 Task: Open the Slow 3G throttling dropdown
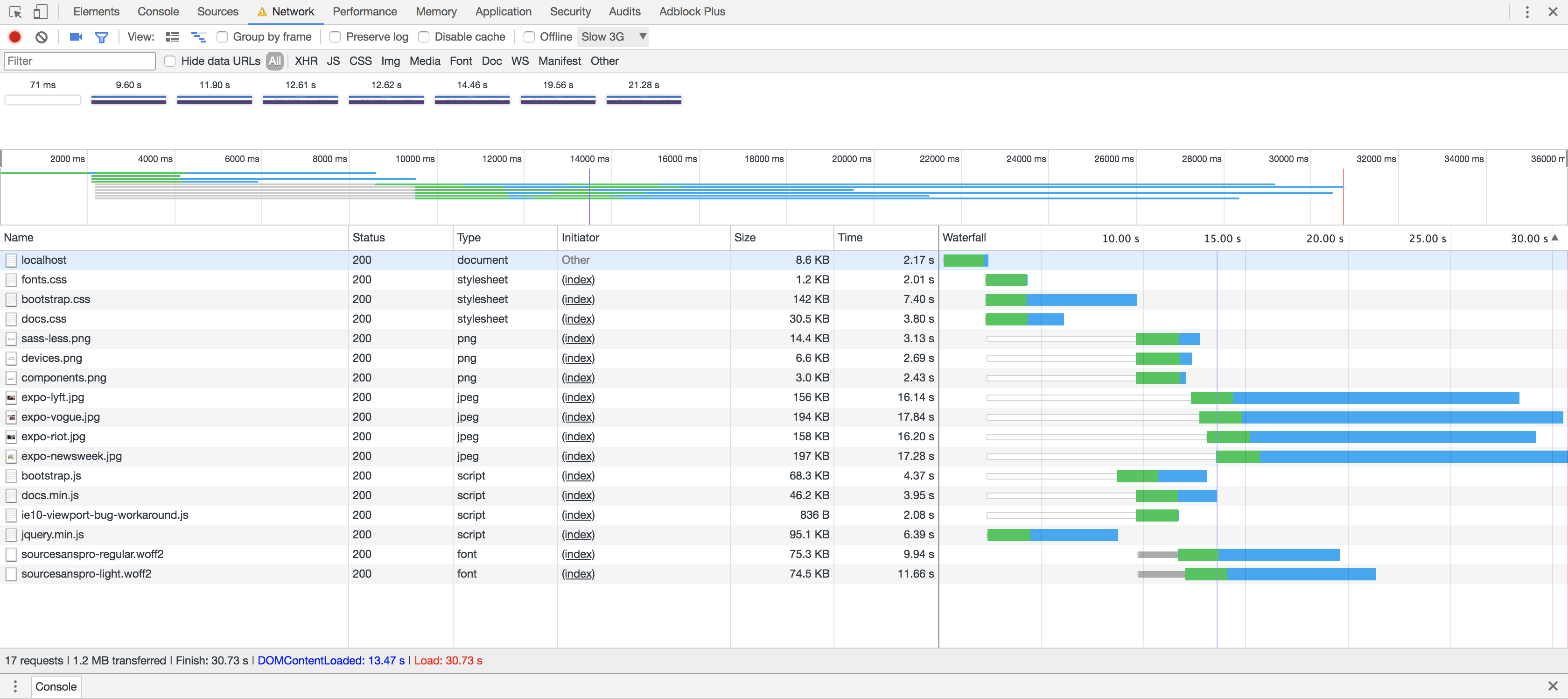point(612,37)
